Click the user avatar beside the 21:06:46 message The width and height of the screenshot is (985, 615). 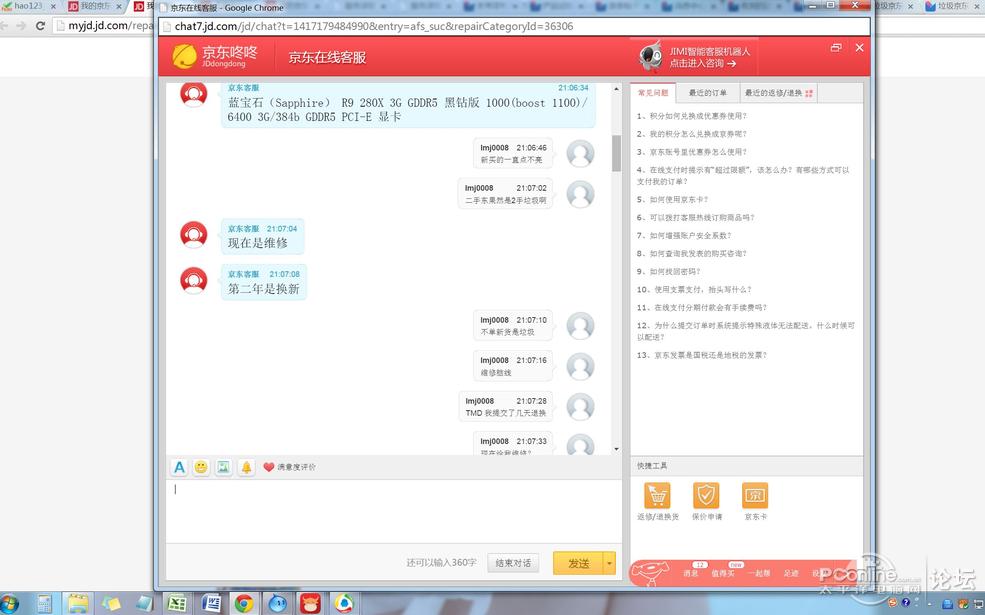[x=580, y=153]
